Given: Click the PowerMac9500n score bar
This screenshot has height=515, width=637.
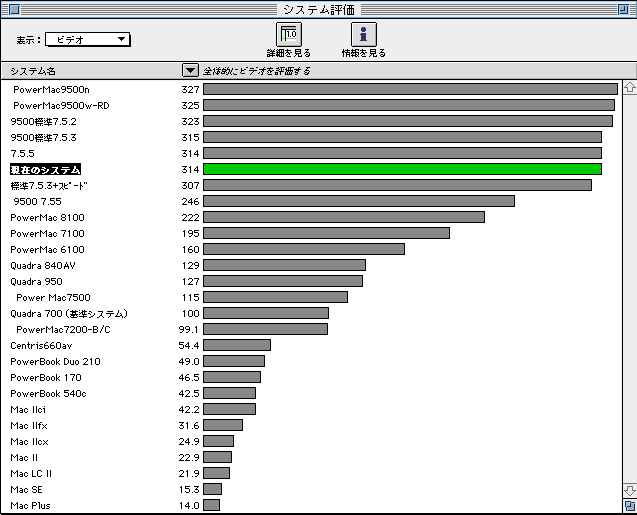Looking at the screenshot, I should (410, 89).
